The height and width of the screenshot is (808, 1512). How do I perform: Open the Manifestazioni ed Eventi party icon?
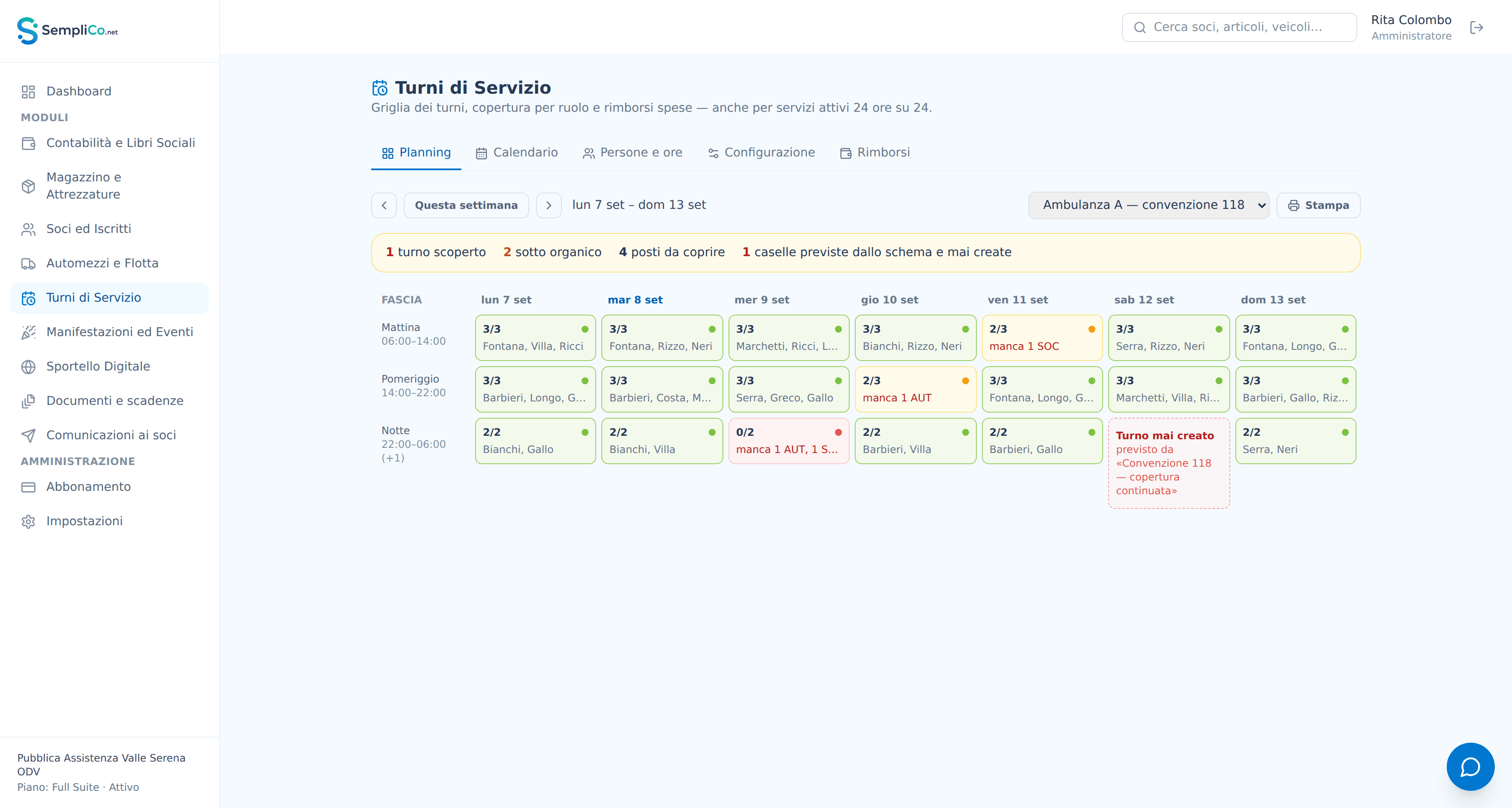pos(28,332)
